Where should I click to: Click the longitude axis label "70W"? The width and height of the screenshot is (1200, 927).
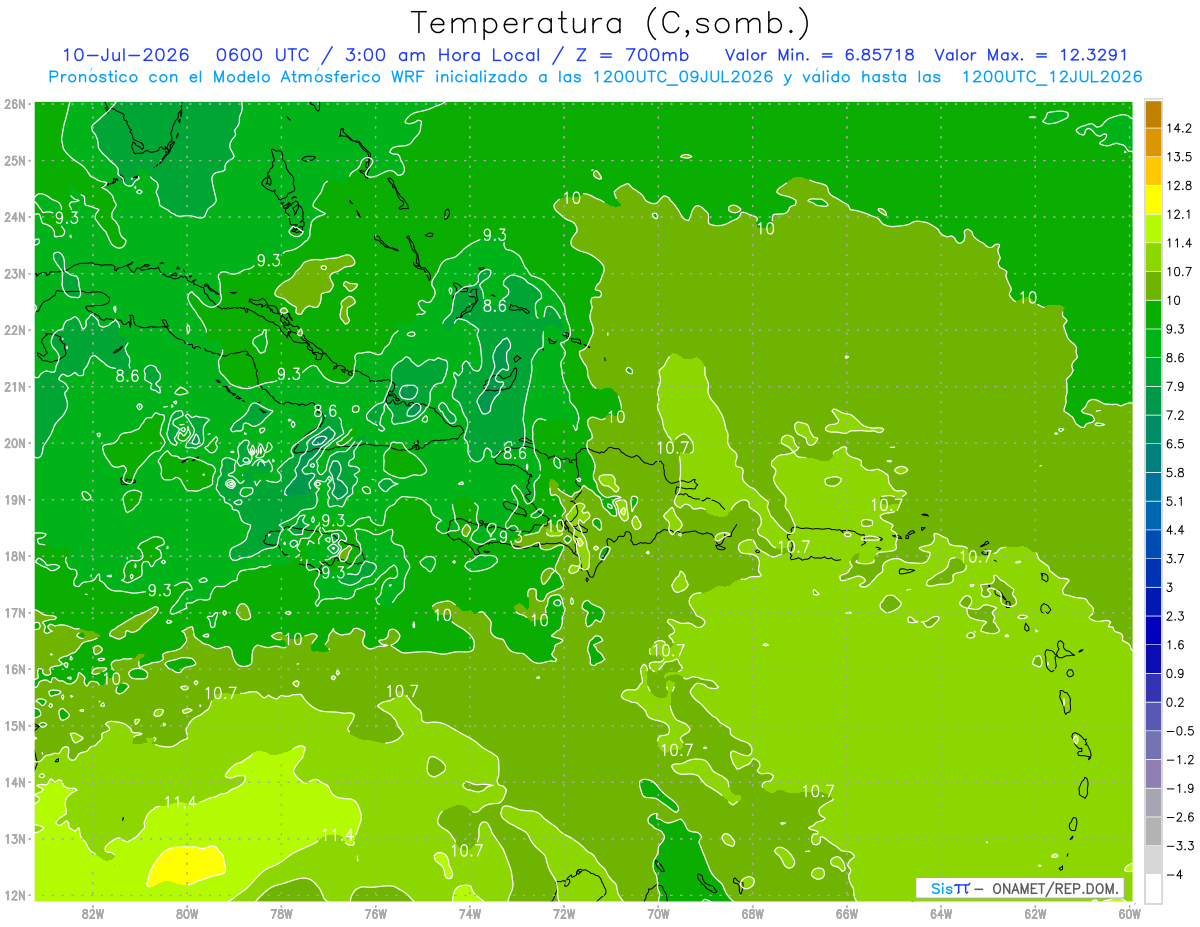click(x=658, y=913)
